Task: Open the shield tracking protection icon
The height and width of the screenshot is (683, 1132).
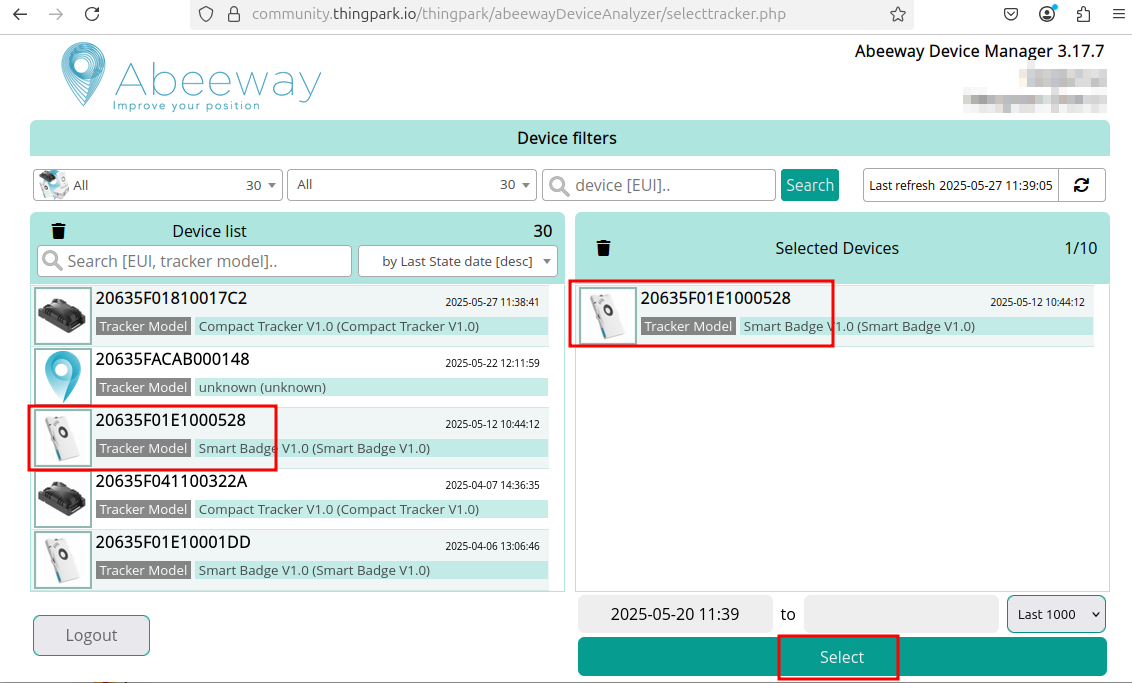Action: coord(206,14)
